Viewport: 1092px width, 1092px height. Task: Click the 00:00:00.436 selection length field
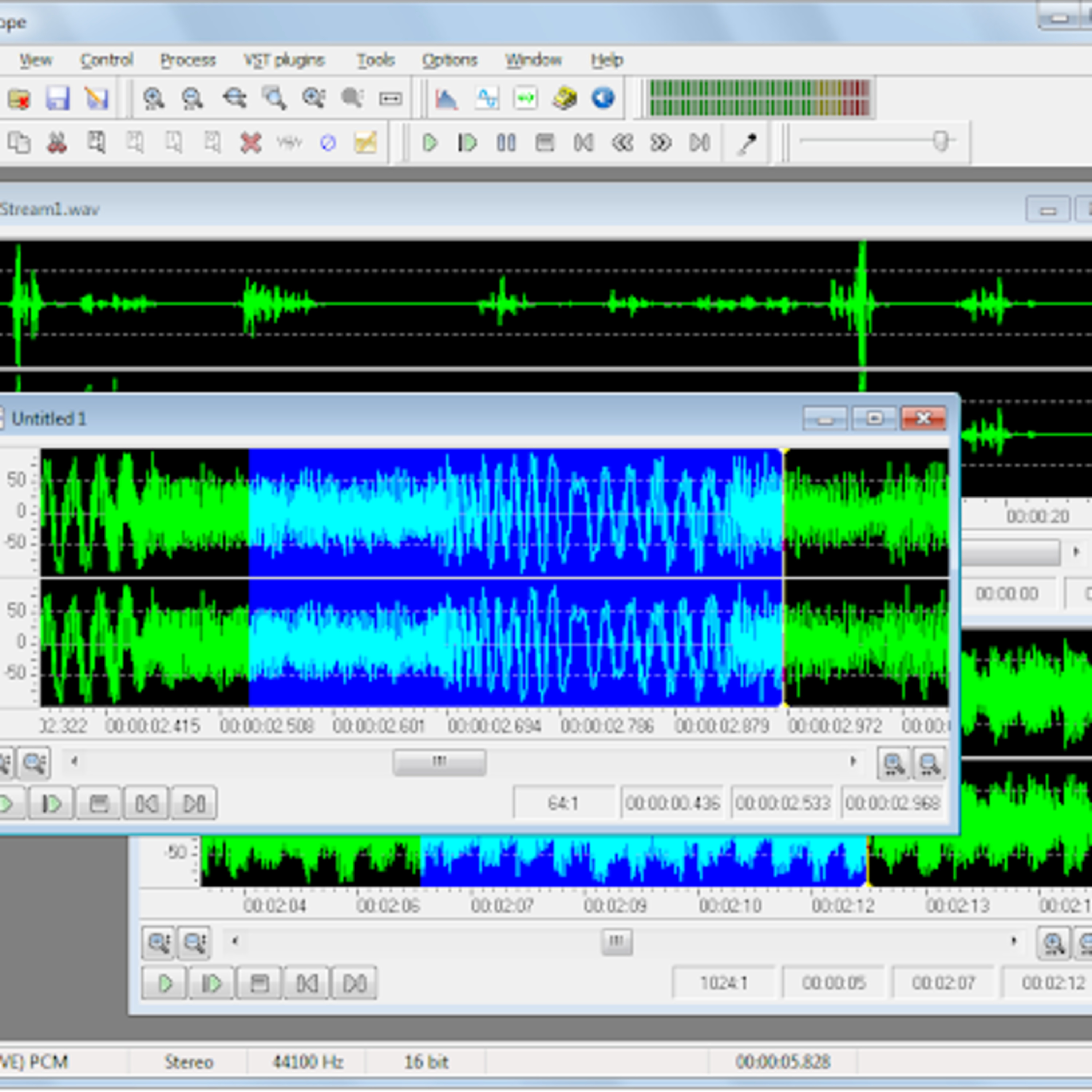coord(672,803)
